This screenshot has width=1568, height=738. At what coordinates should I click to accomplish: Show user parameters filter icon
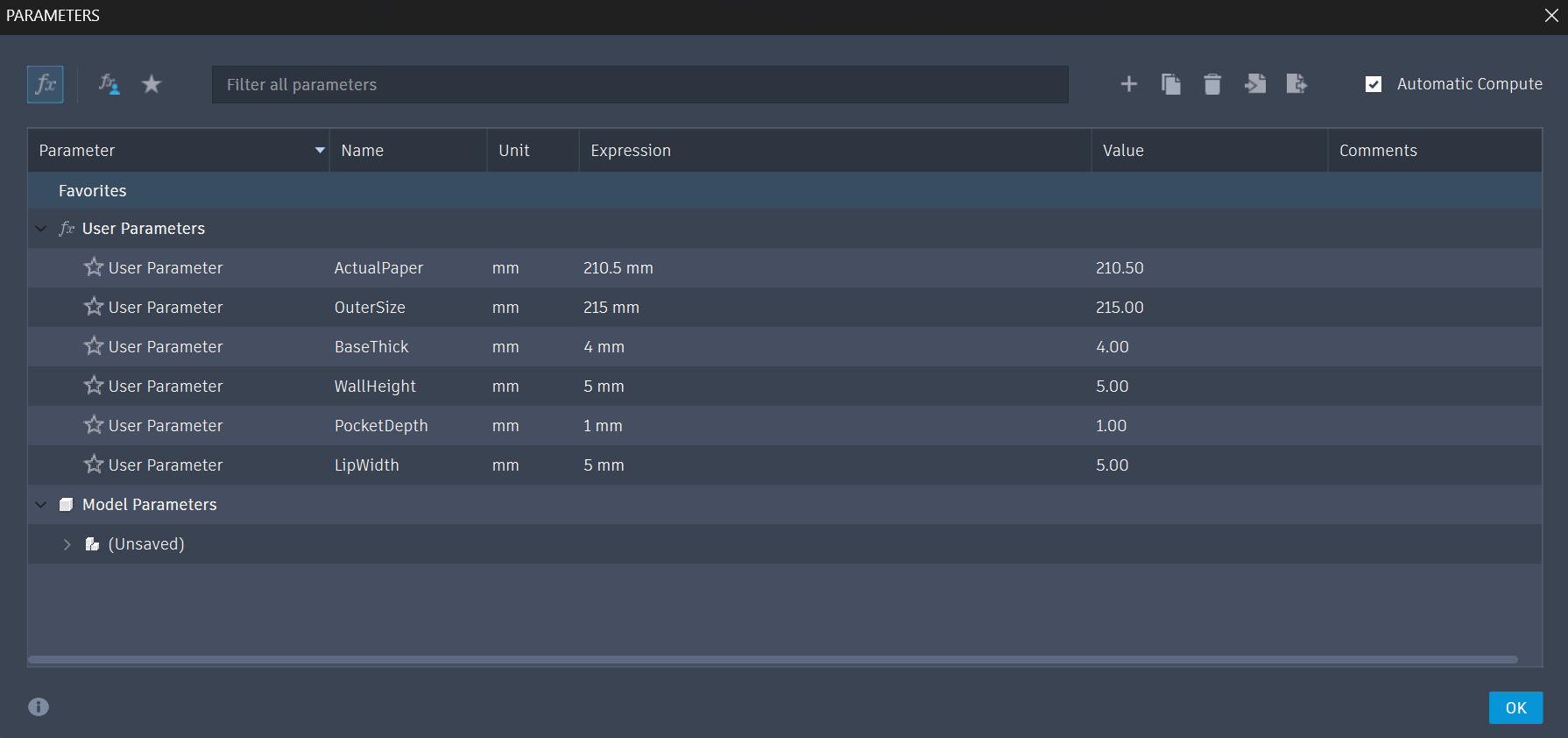109,84
